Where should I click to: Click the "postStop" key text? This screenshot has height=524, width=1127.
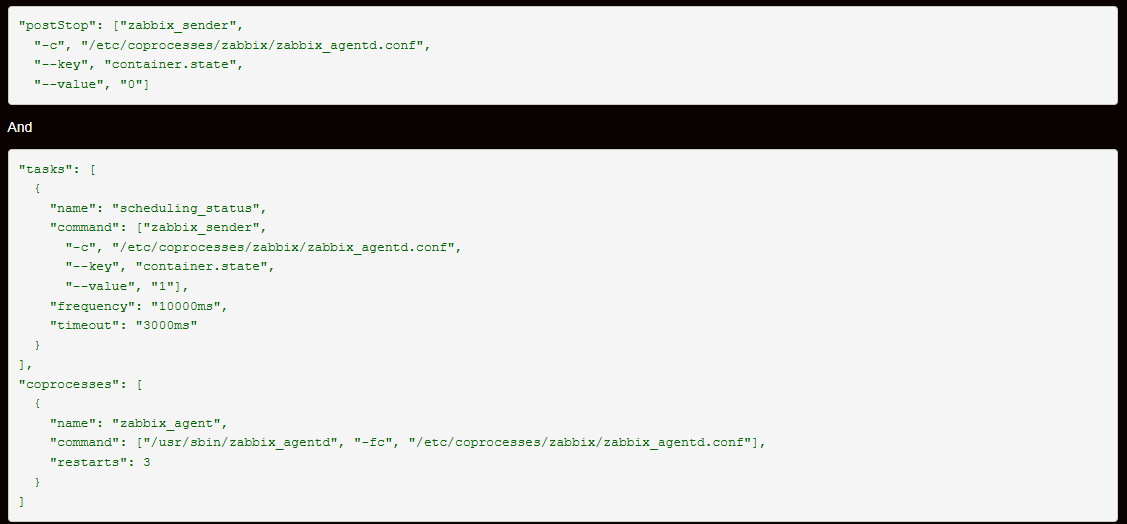(x=55, y=25)
